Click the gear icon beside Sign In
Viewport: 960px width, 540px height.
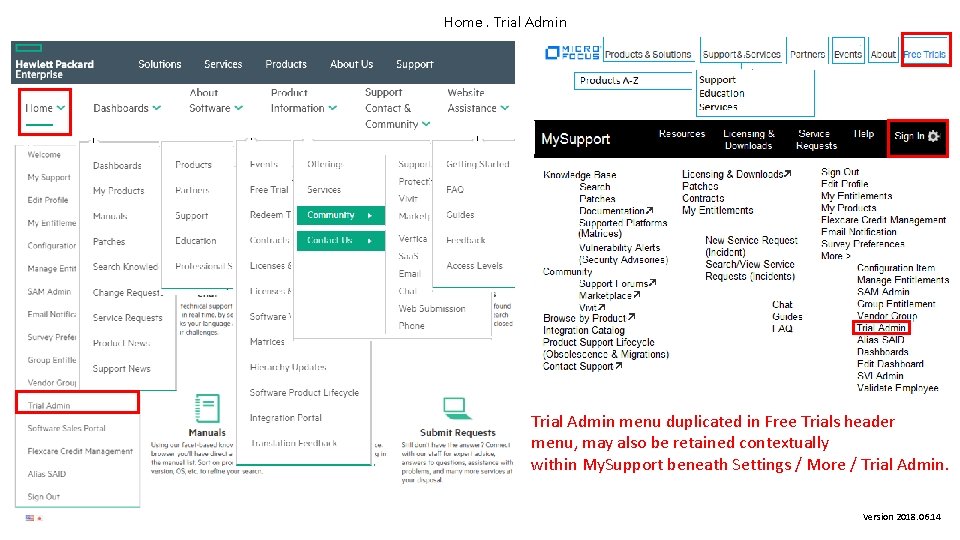[934, 136]
